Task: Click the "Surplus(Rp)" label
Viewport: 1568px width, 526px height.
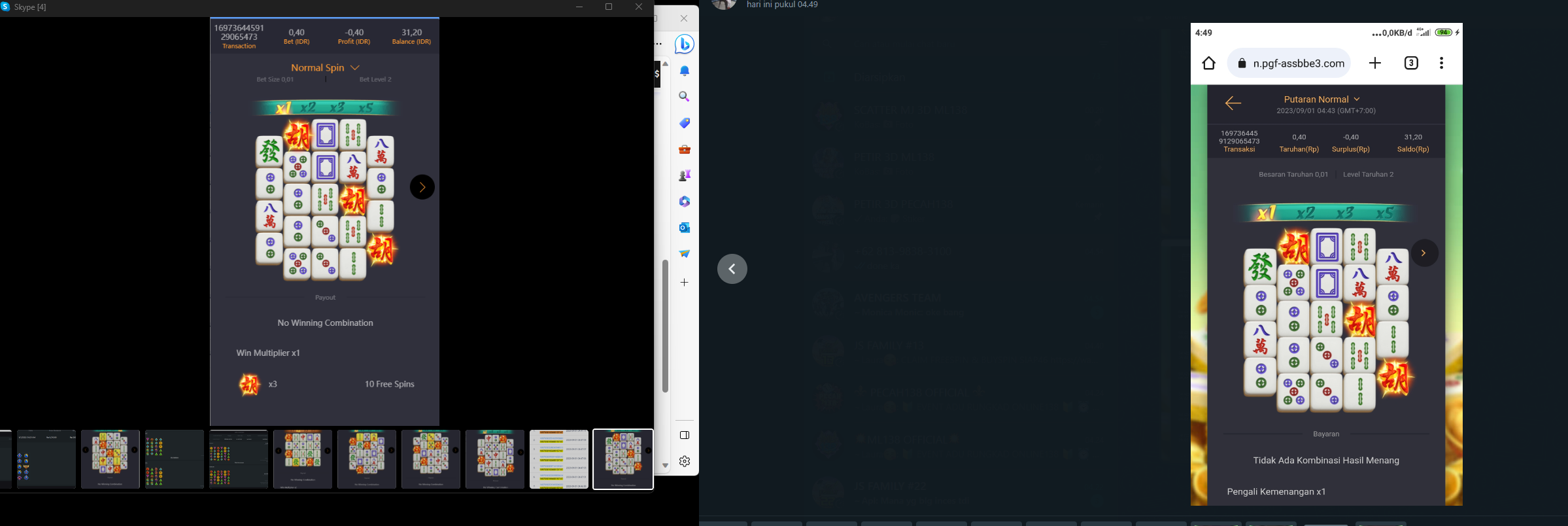Action: (x=1351, y=150)
